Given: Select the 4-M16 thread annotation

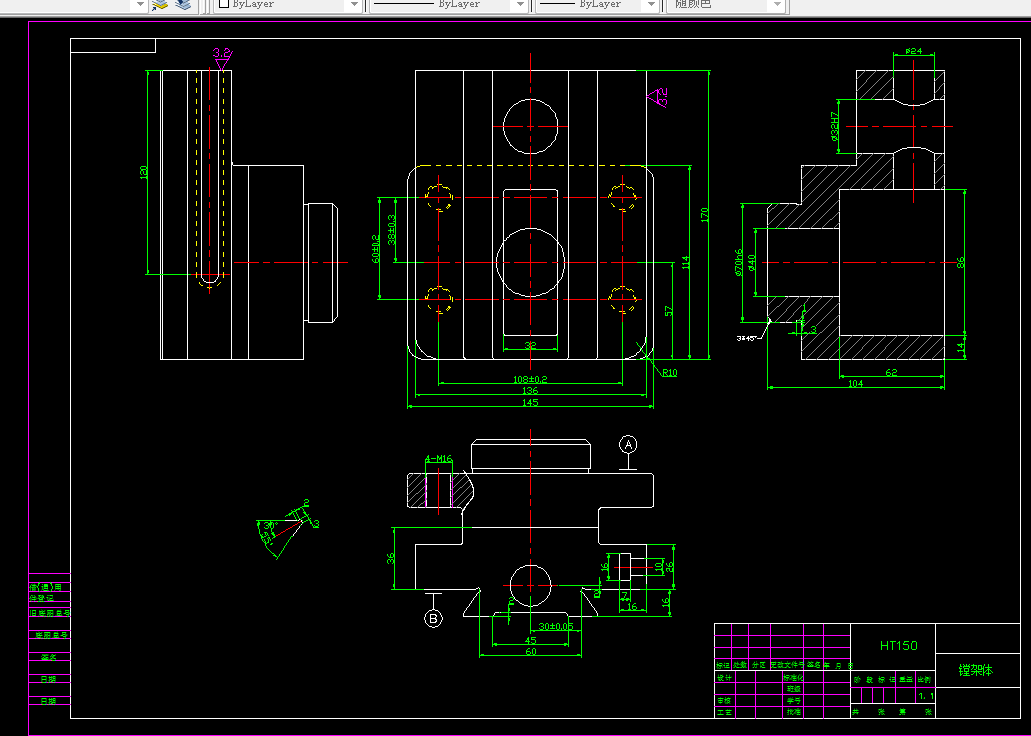Looking at the screenshot, I should point(439,459).
